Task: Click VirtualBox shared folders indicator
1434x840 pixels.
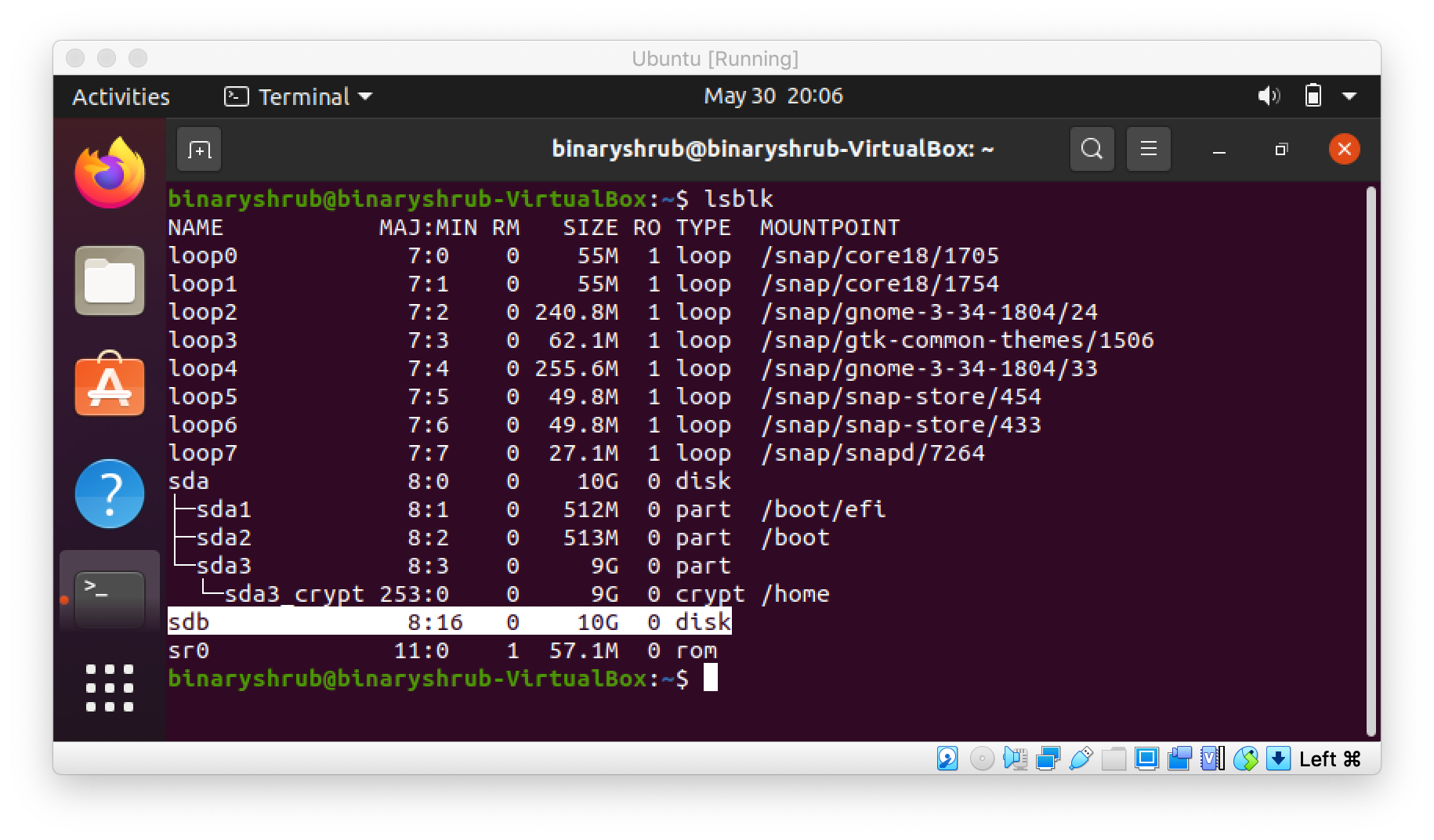Action: pyautogui.click(x=1114, y=759)
